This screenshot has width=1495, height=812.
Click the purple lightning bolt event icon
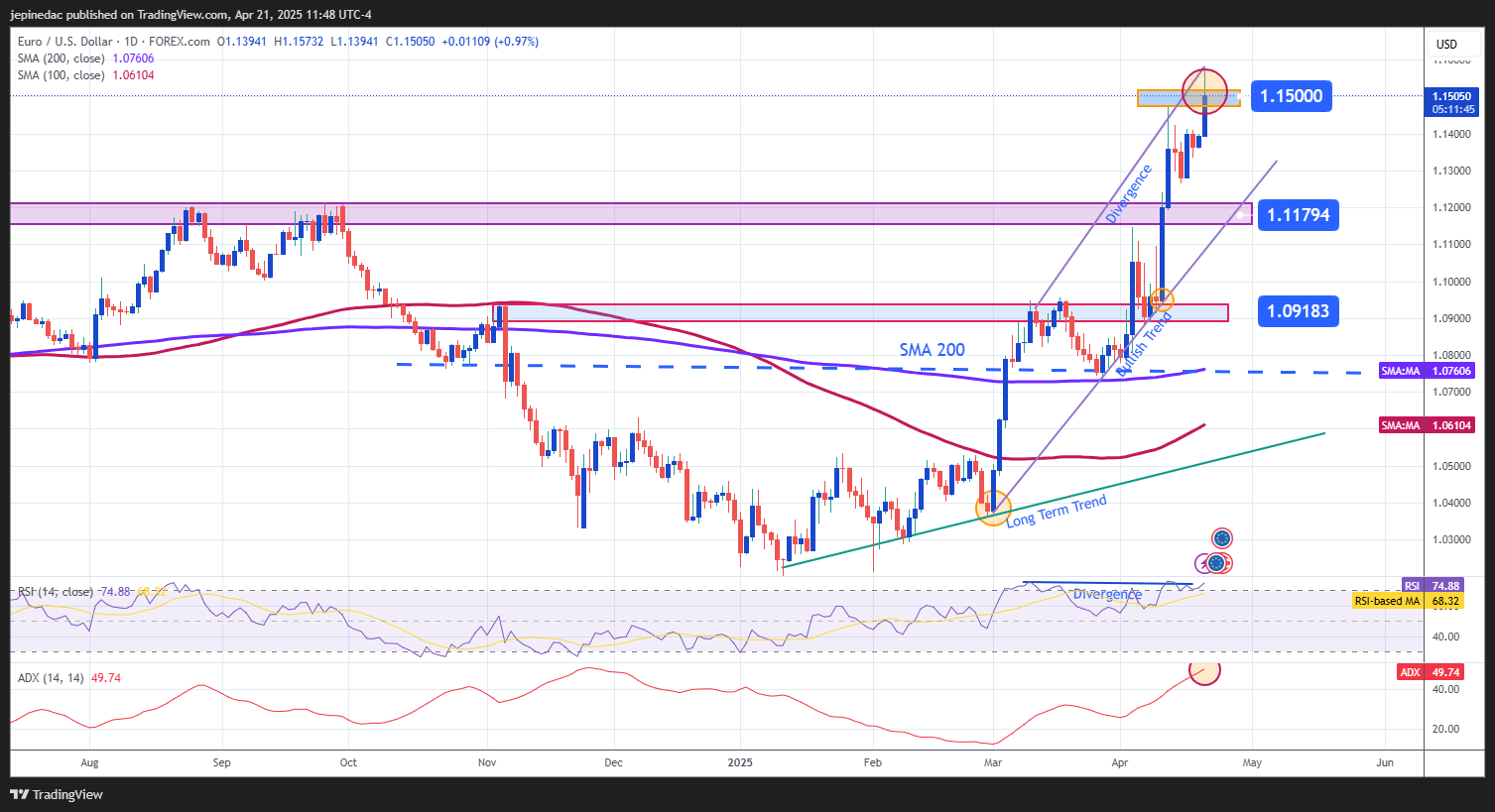[1203, 564]
